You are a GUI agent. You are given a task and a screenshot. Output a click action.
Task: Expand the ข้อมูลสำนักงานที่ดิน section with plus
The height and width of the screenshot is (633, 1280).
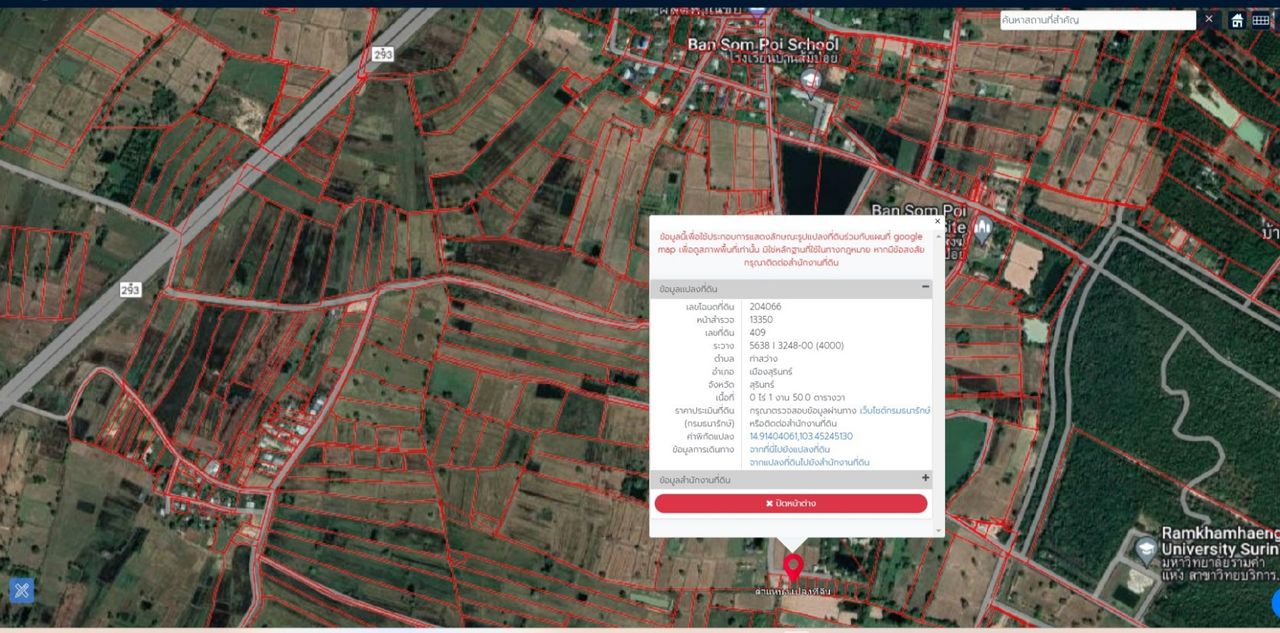(x=925, y=479)
